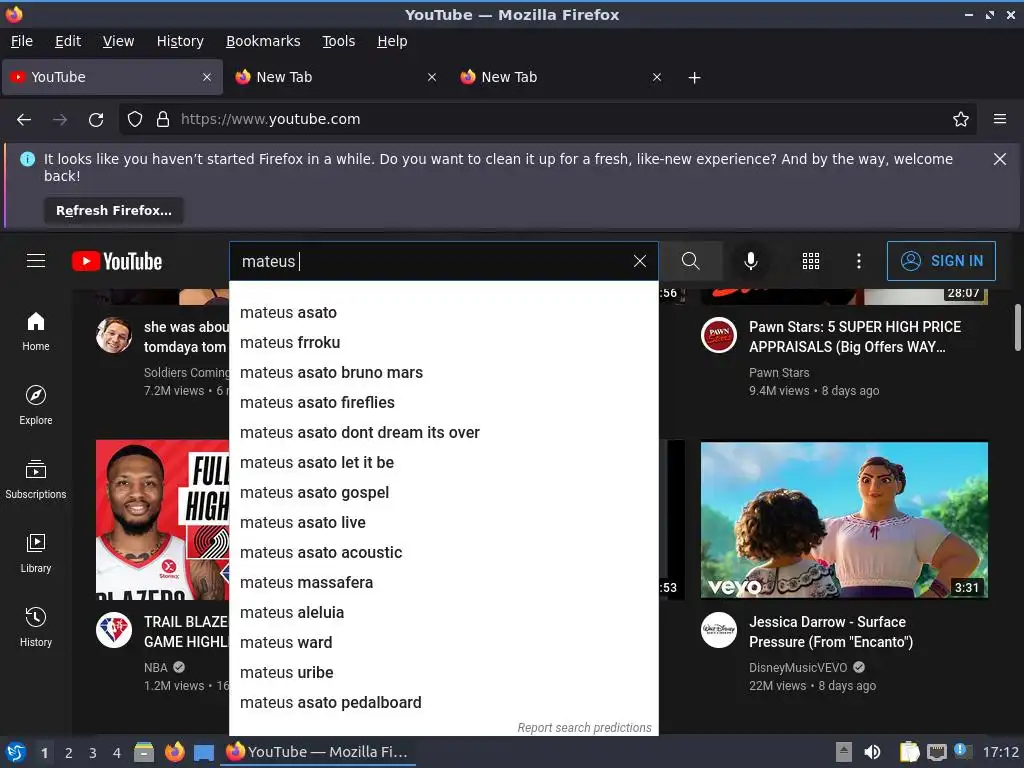Open Explore in the sidebar
The width and height of the screenshot is (1024, 768).
coord(36,405)
